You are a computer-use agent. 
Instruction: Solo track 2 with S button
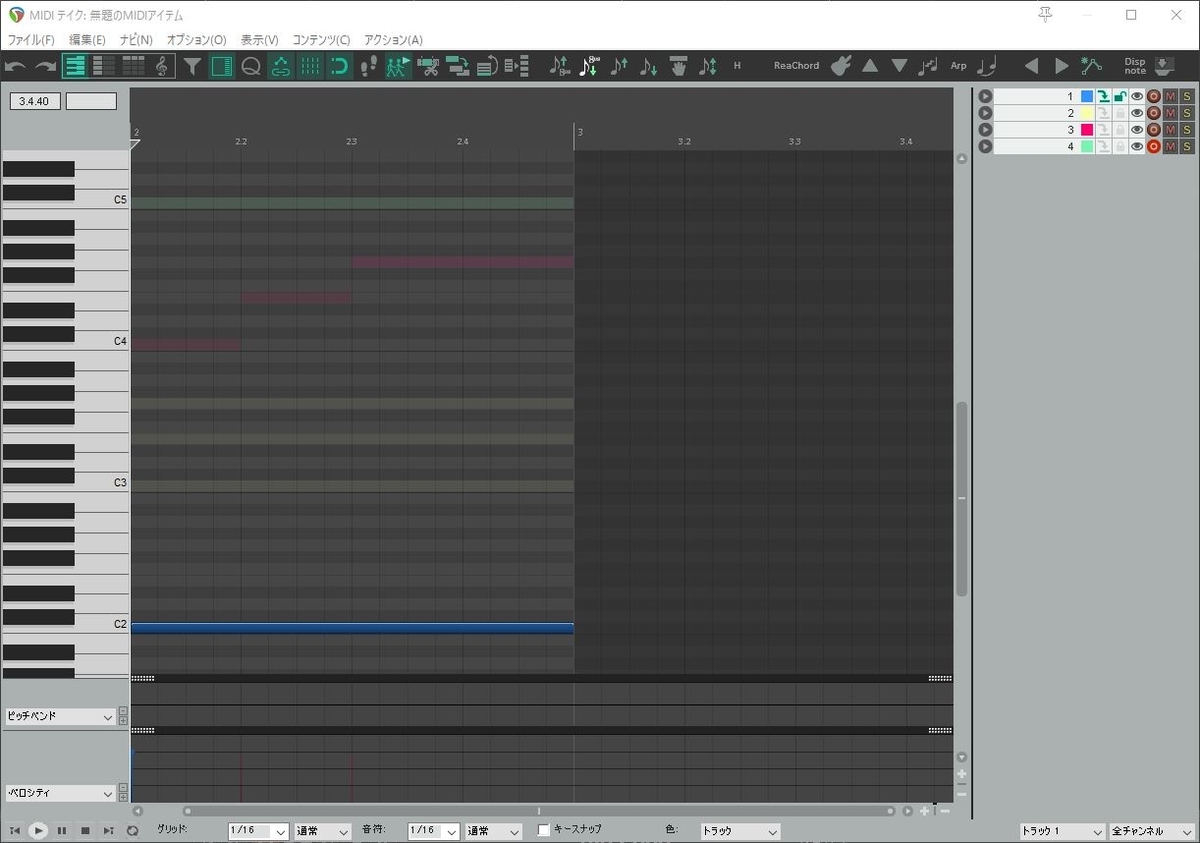tap(1187, 113)
